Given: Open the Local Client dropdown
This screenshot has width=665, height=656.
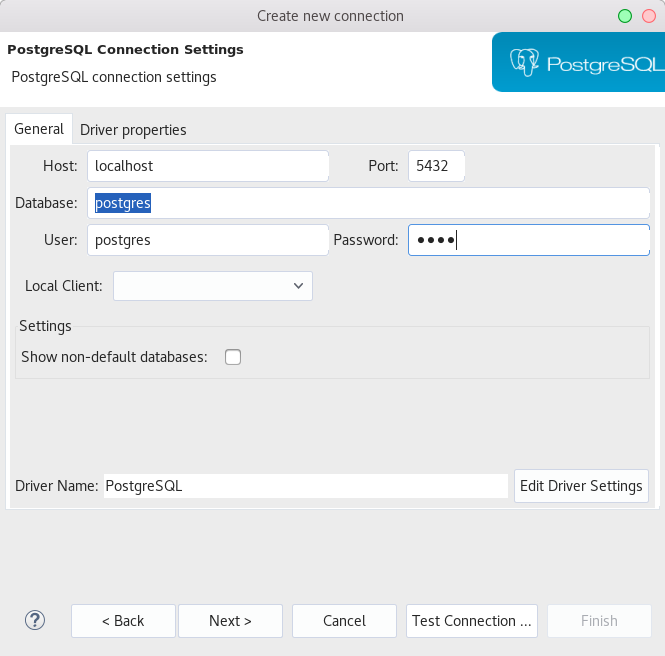Looking at the screenshot, I should (x=213, y=286).
